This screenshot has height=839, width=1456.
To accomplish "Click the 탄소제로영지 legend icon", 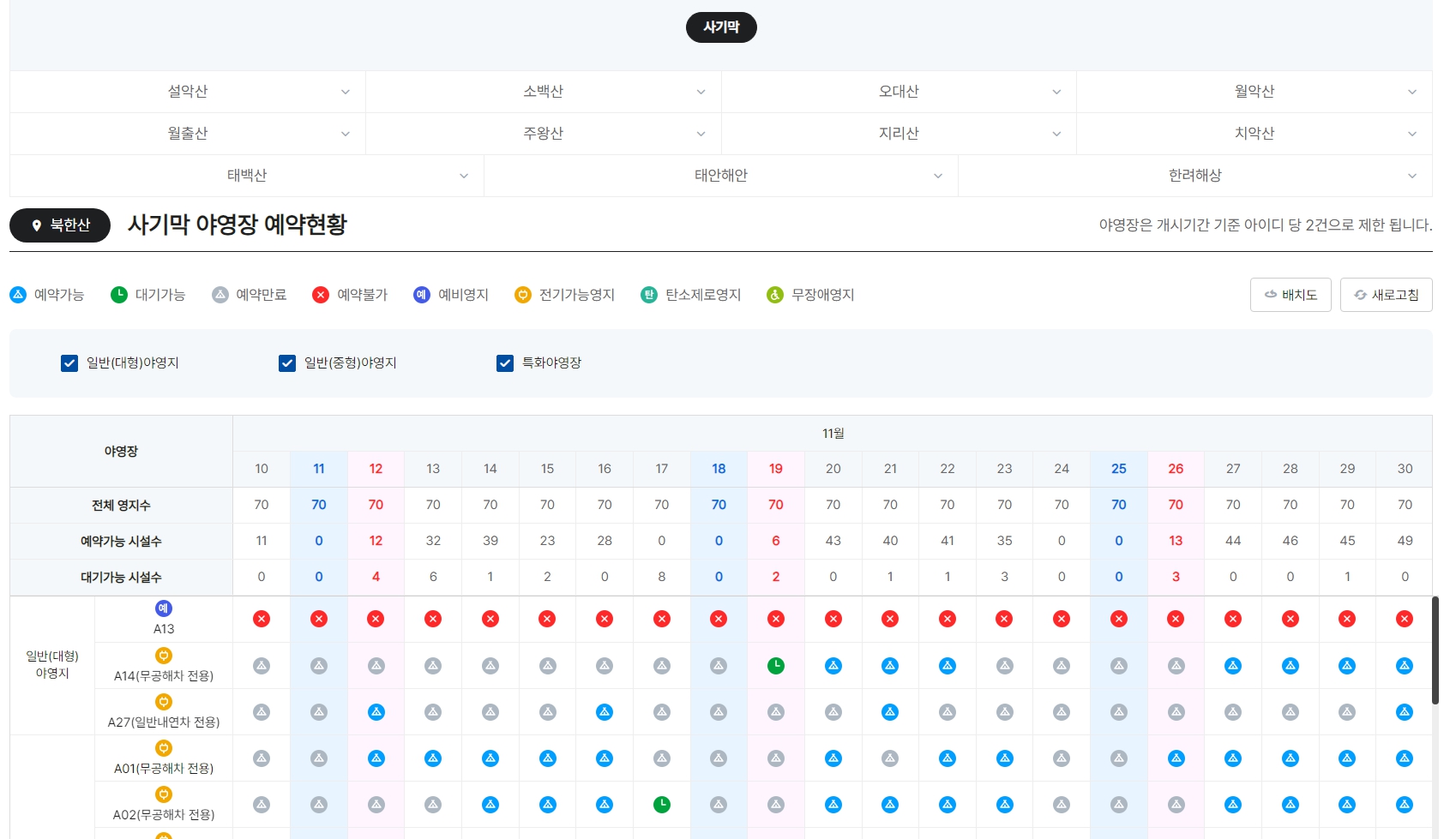I will click(647, 294).
